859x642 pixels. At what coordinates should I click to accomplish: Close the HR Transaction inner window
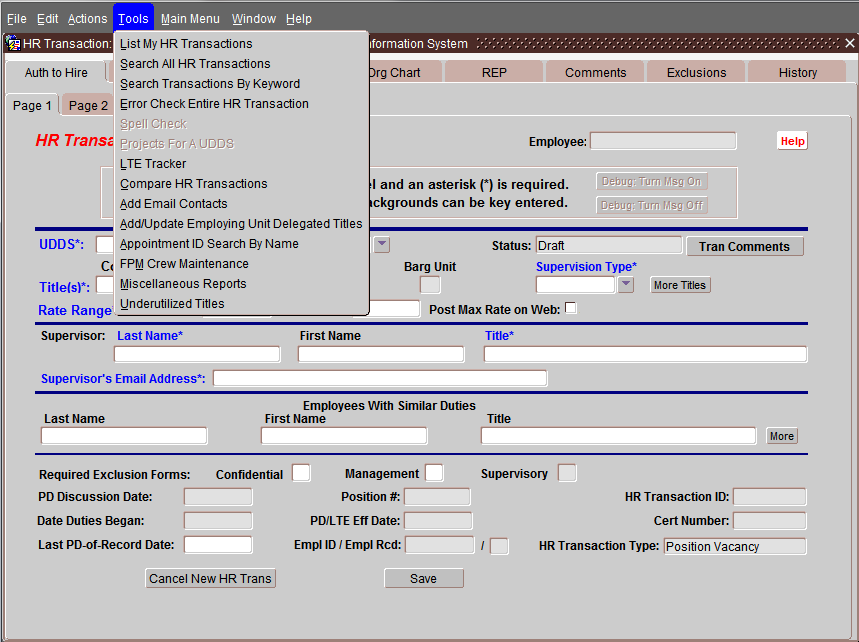click(x=849, y=43)
